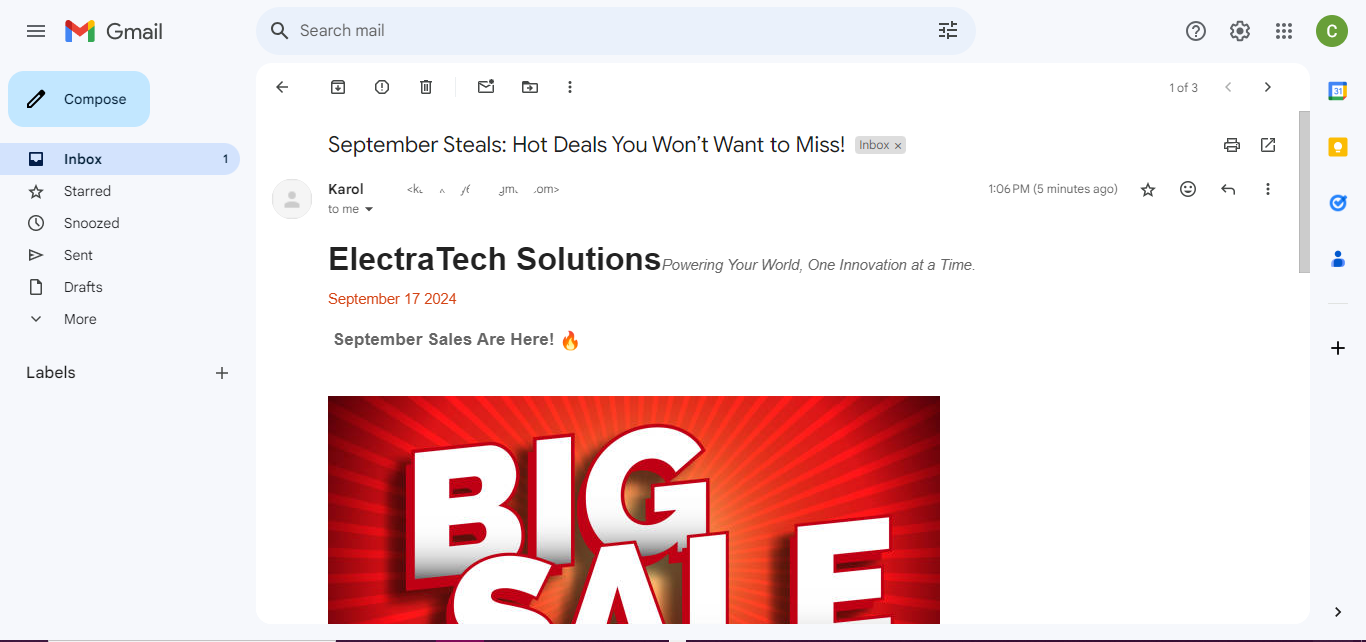Open Google Keep from the side panel

(1338, 147)
